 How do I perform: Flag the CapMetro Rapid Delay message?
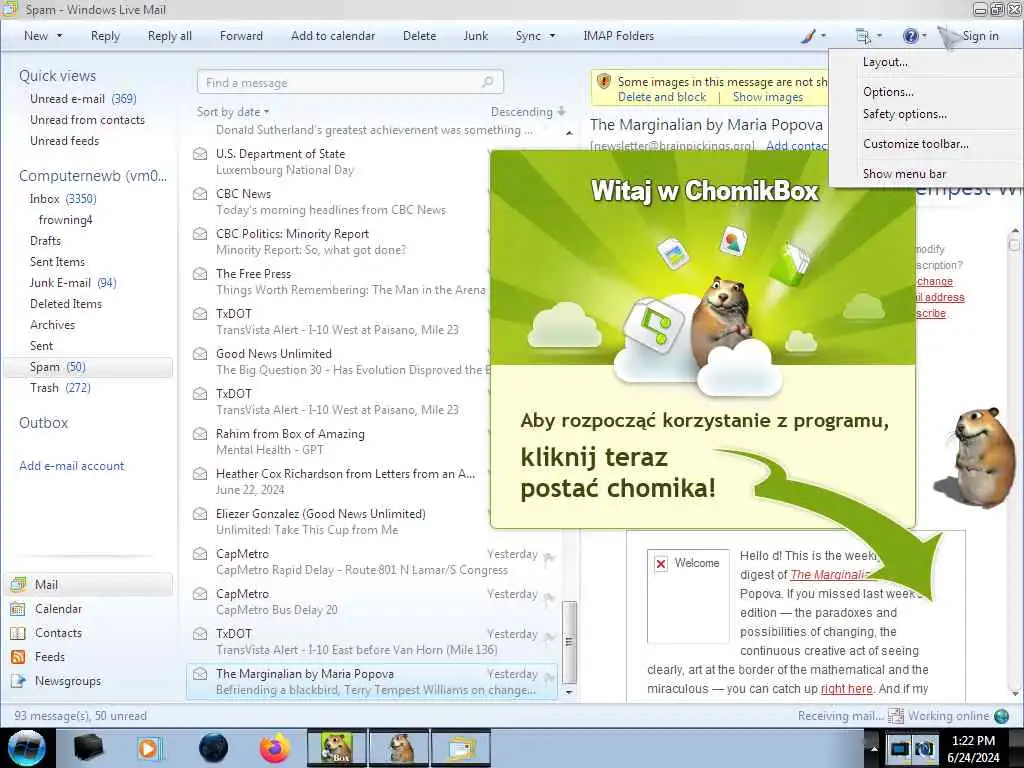549,557
